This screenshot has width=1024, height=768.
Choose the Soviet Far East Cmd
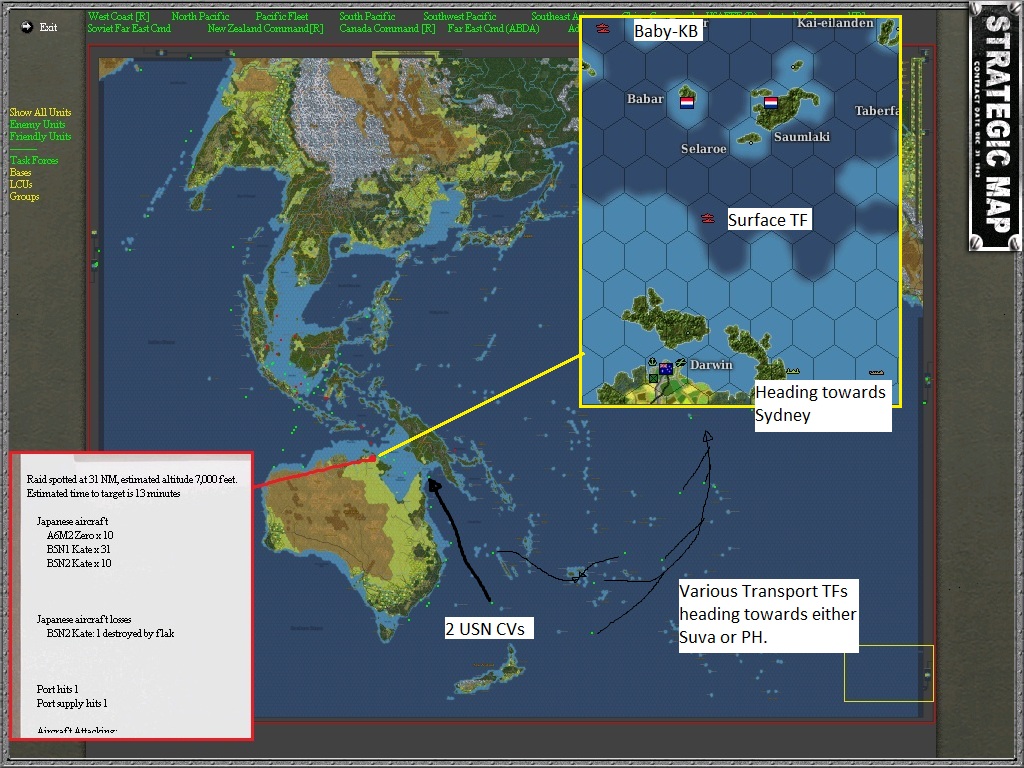tap(129, 29)
